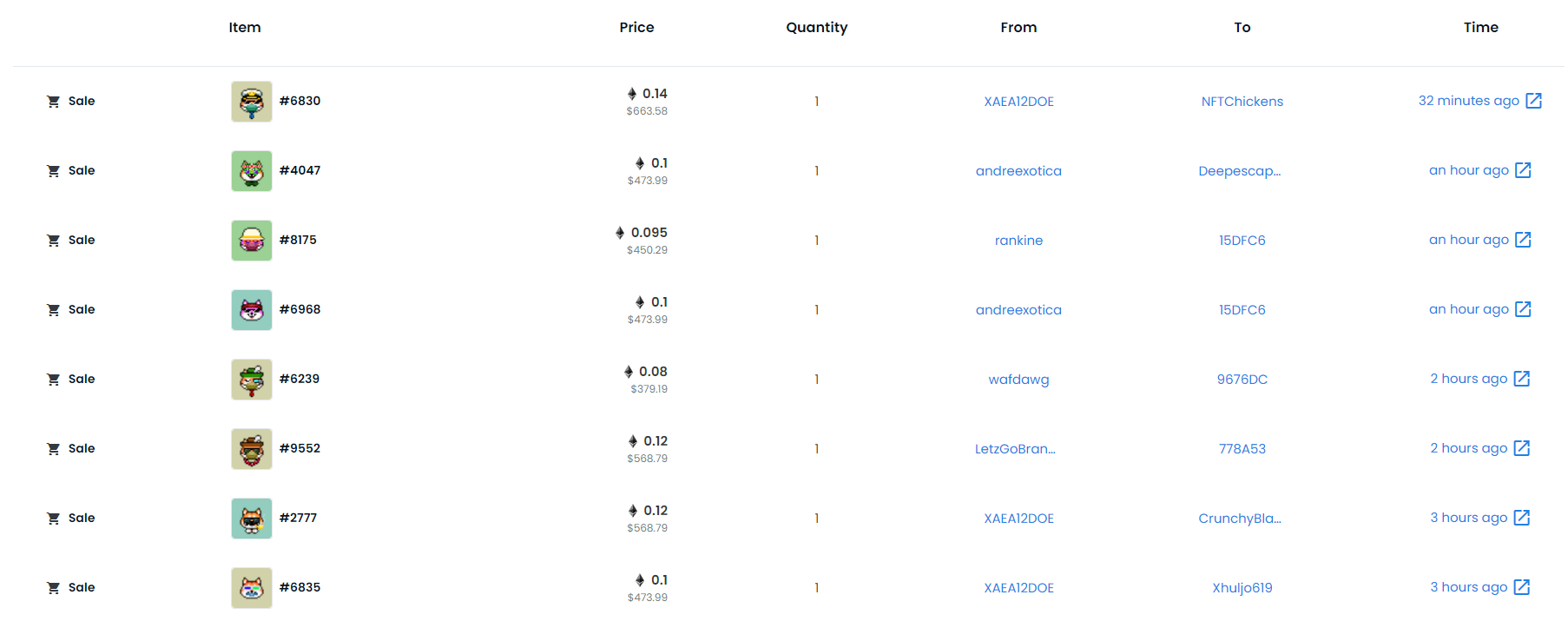The width and height of the screenshot is (1568, 628).
Task: Open external link icon in #6835 row
Action: click(1521, 587)
